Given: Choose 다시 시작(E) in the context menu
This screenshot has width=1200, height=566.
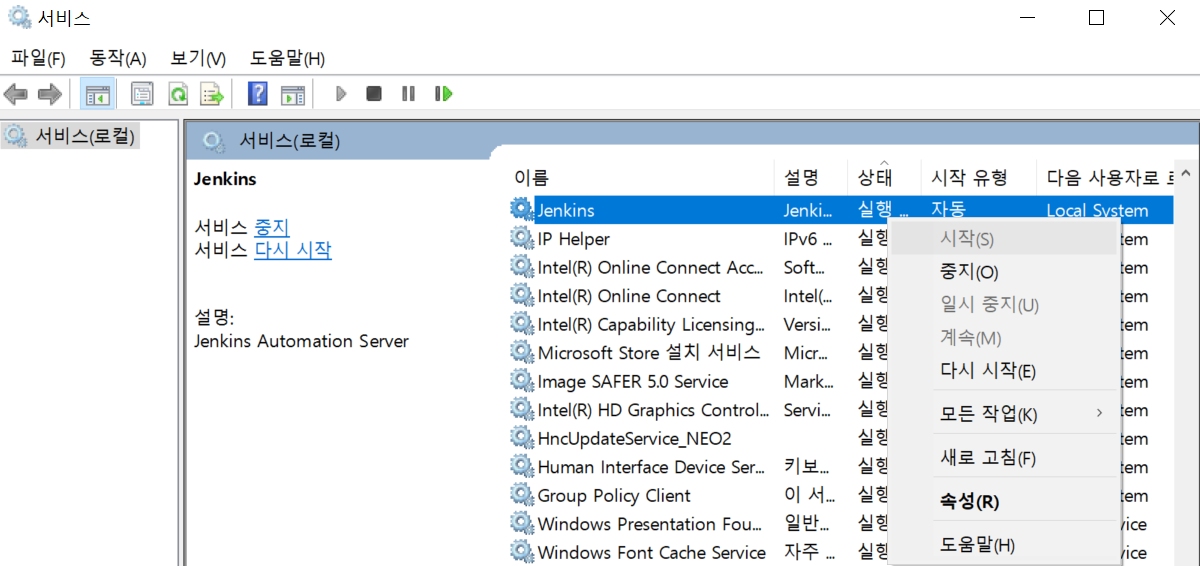Looking at the screenshot, I should [1002, 370].
